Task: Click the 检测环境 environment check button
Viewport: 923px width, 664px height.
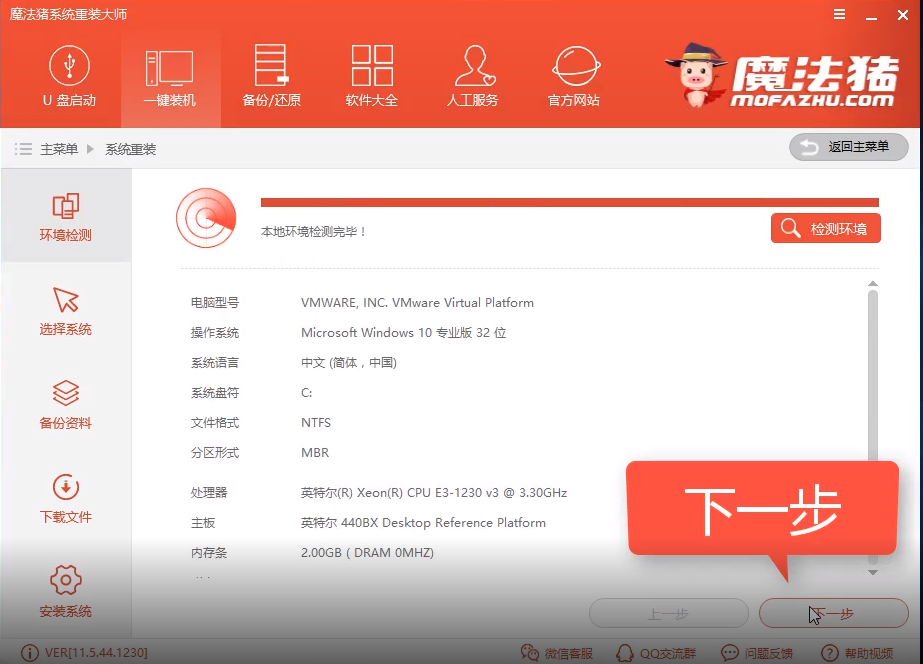Action: click(825, 228)
